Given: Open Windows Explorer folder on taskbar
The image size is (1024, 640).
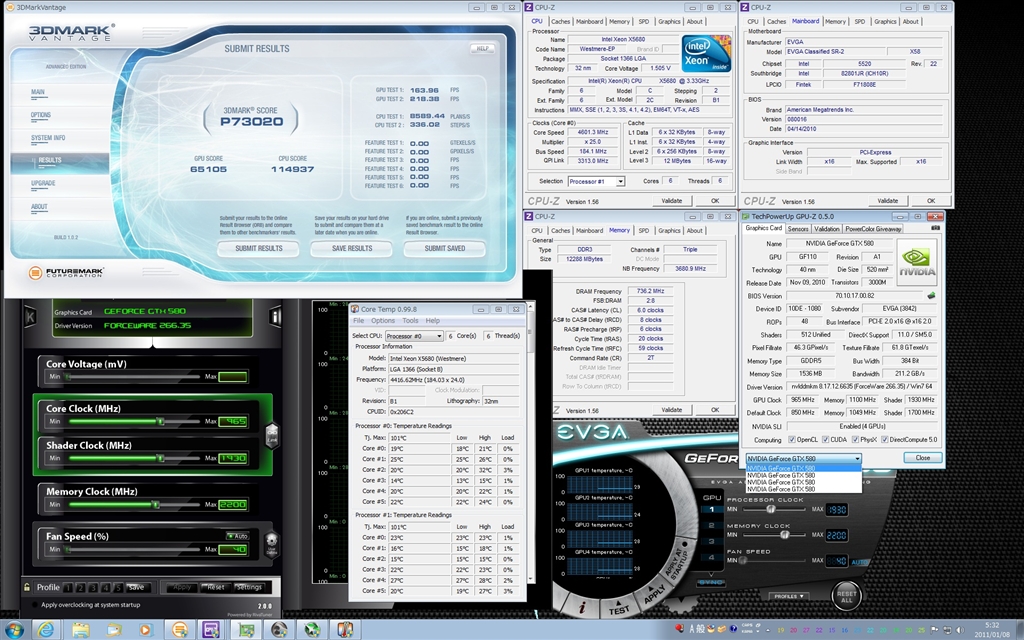Looking at the screenshot, I should [80, 630].
